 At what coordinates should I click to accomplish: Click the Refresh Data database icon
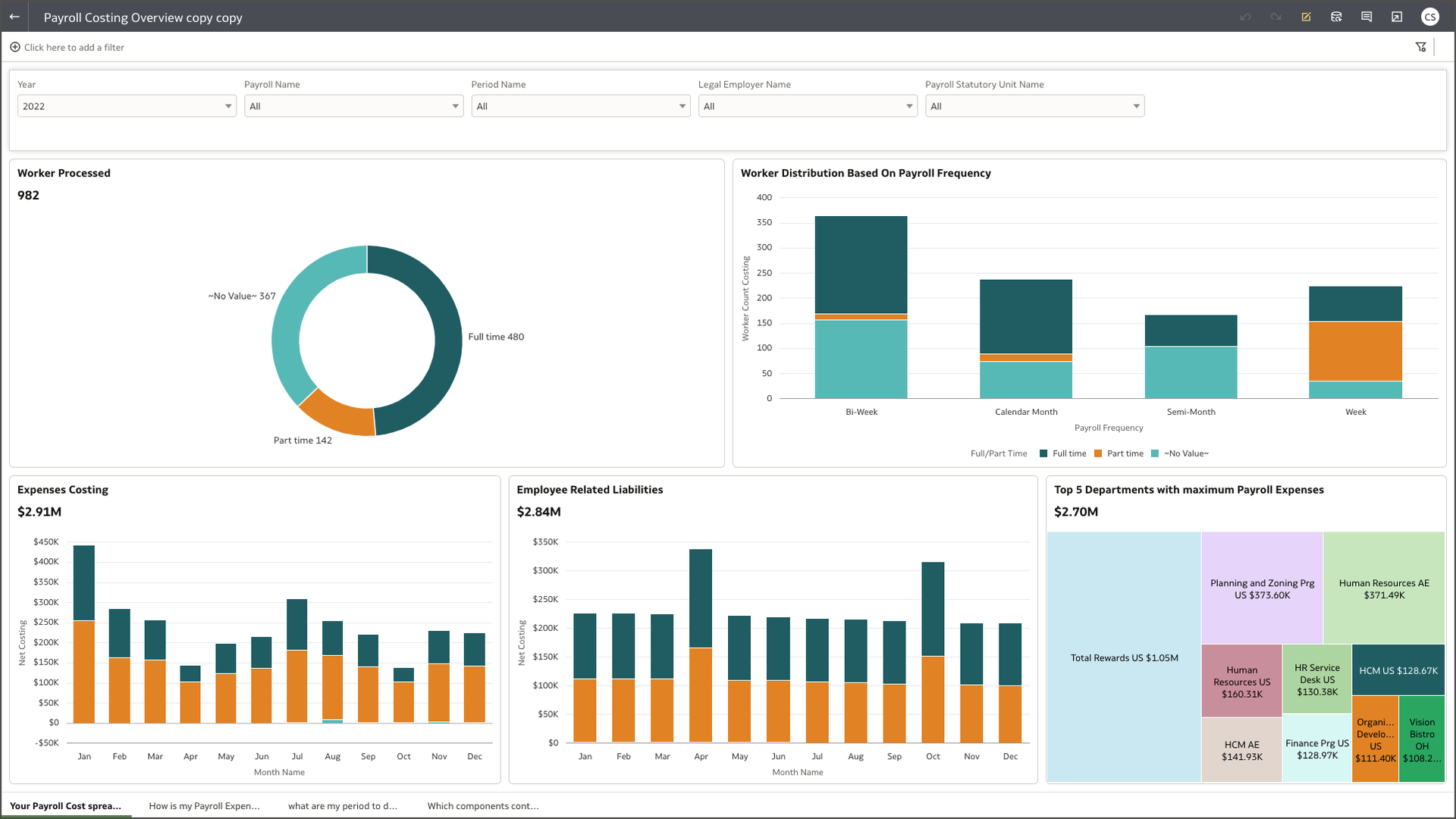coord(1336,17)
